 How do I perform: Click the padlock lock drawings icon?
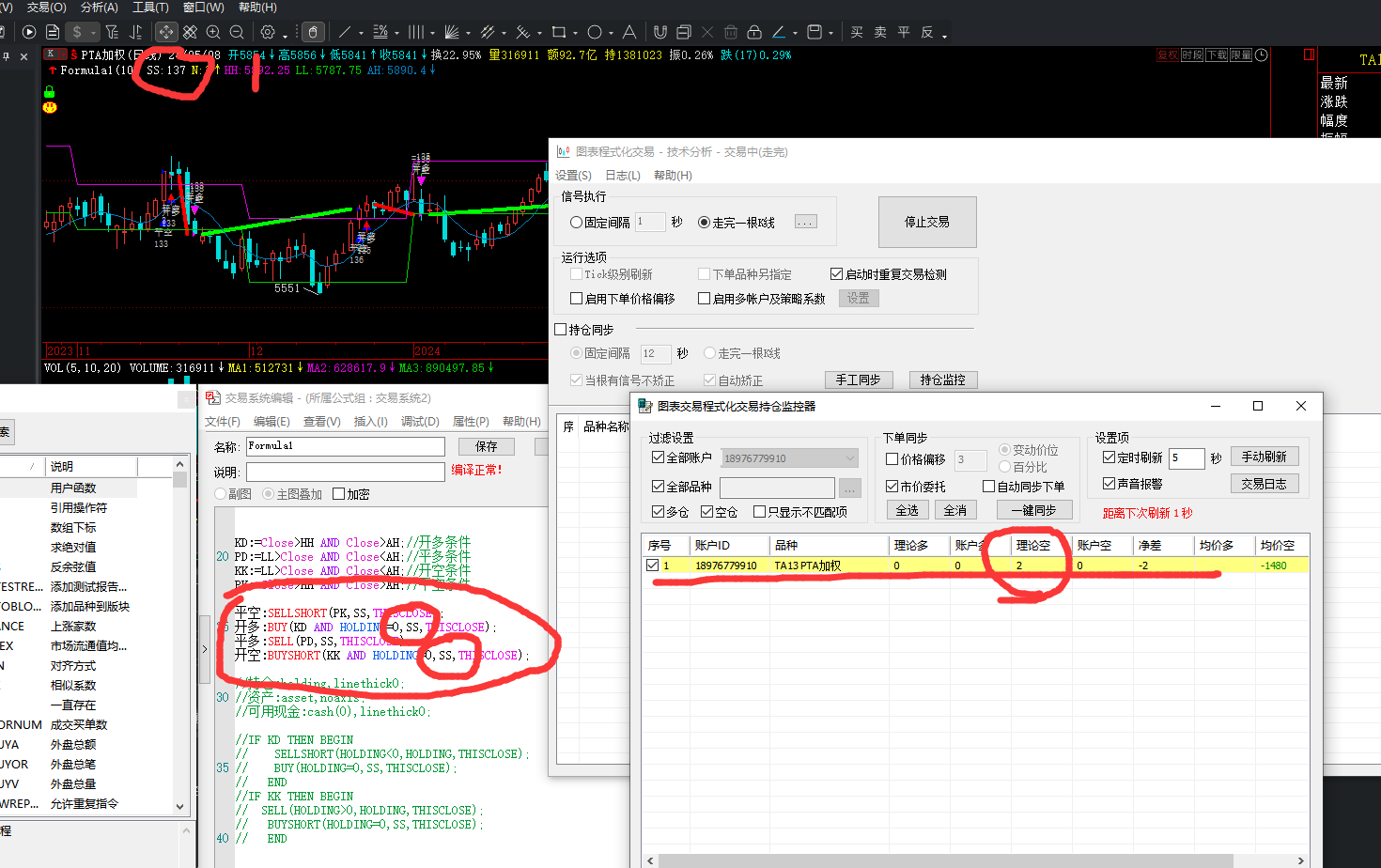tap(754, 32)
